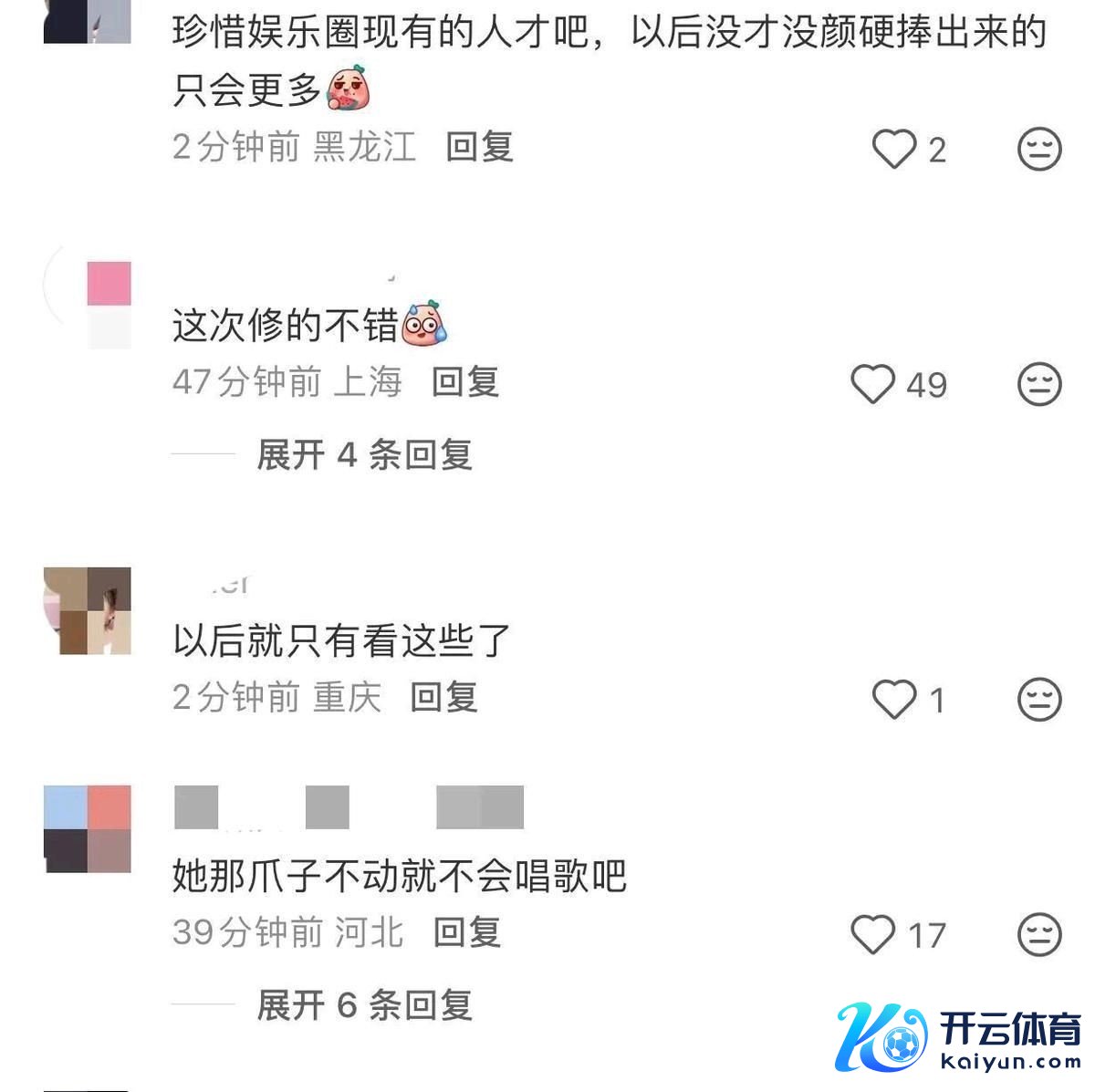
Task: Dislike the Heilongjiang comment via face icon
Action: click(1039, 149)
